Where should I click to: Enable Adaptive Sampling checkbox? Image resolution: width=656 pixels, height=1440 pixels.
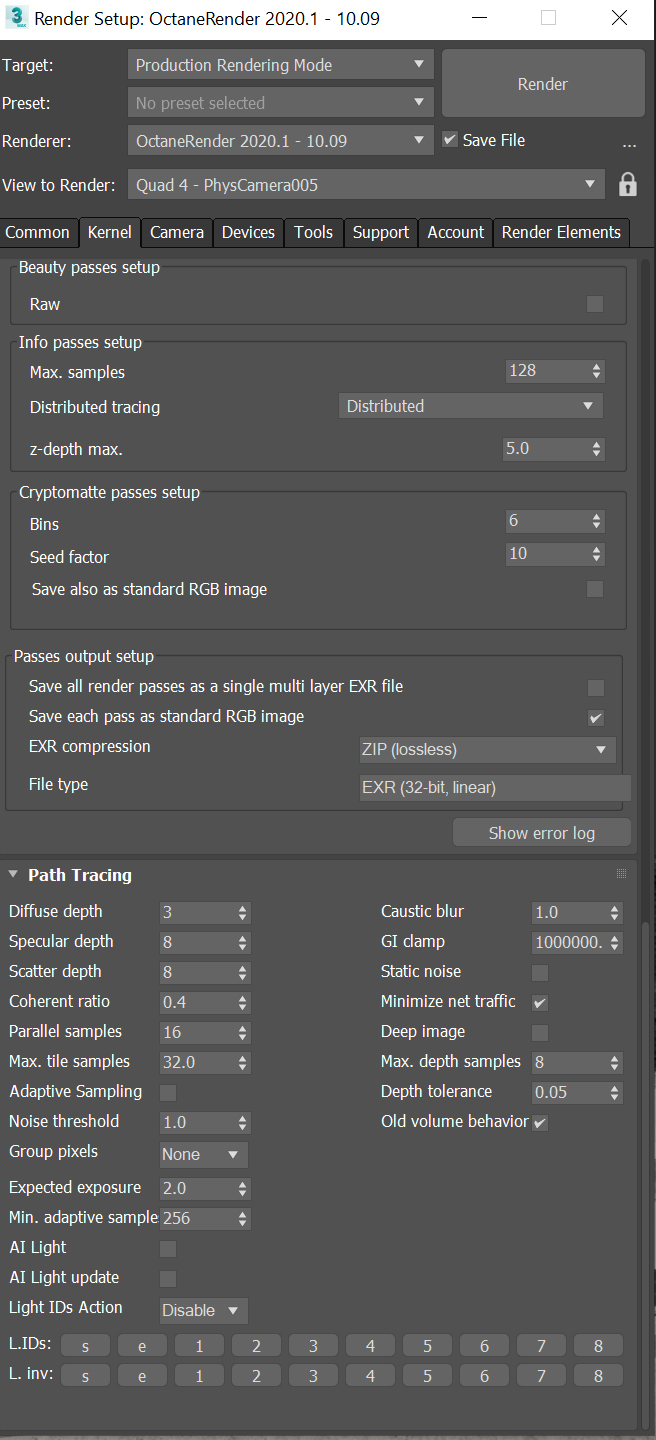coord(168,1092)
